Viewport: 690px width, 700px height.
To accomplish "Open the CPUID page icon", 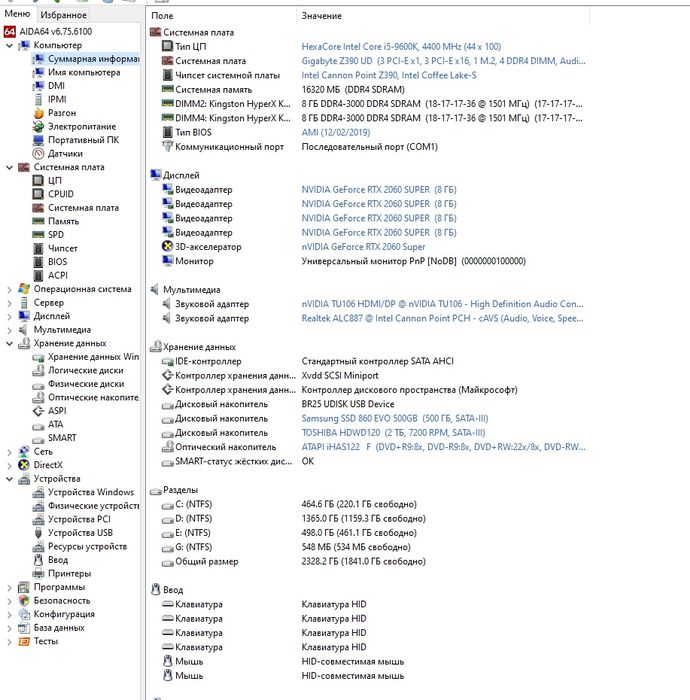I will pos(38,194).
